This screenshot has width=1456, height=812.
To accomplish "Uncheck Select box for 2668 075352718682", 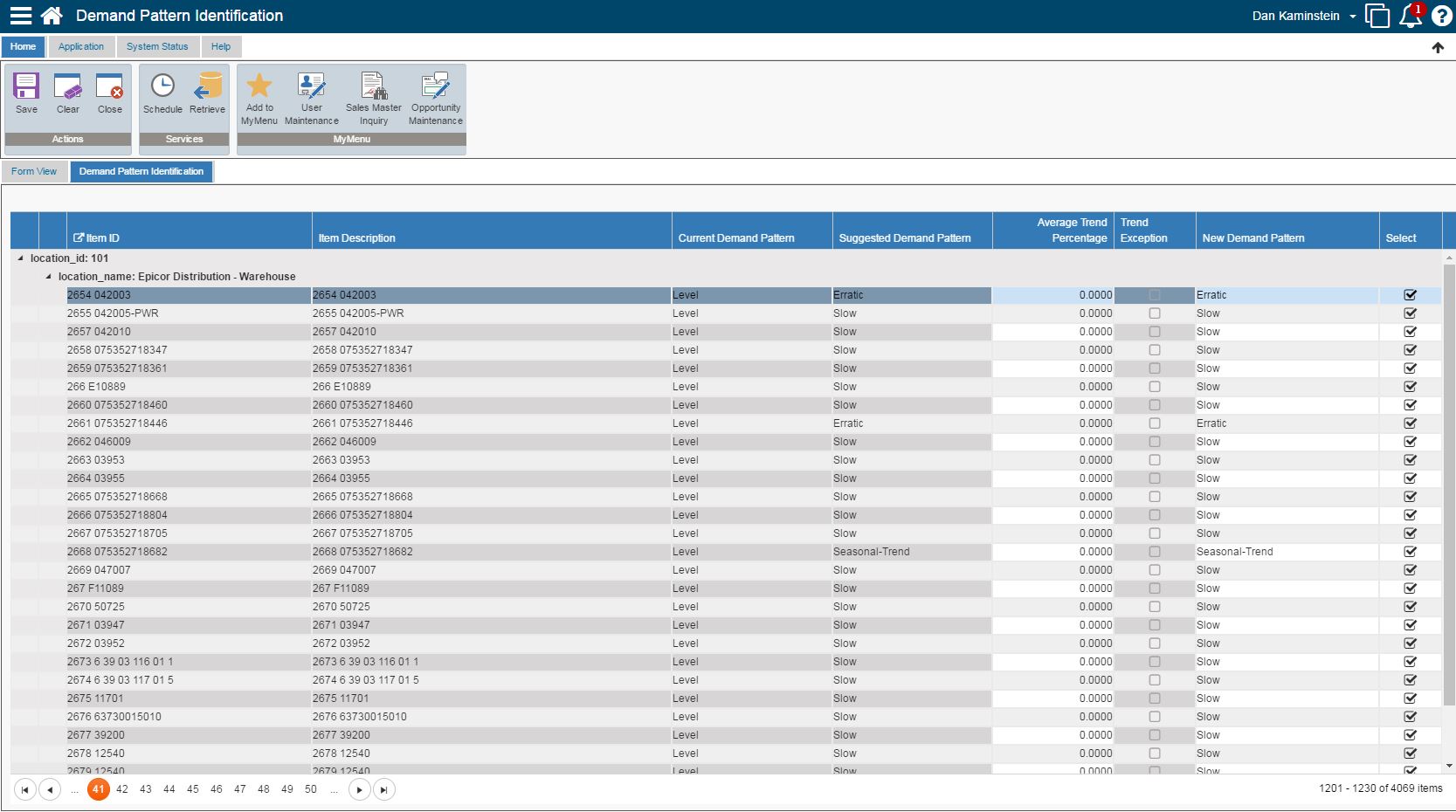I will (1410, 552).
